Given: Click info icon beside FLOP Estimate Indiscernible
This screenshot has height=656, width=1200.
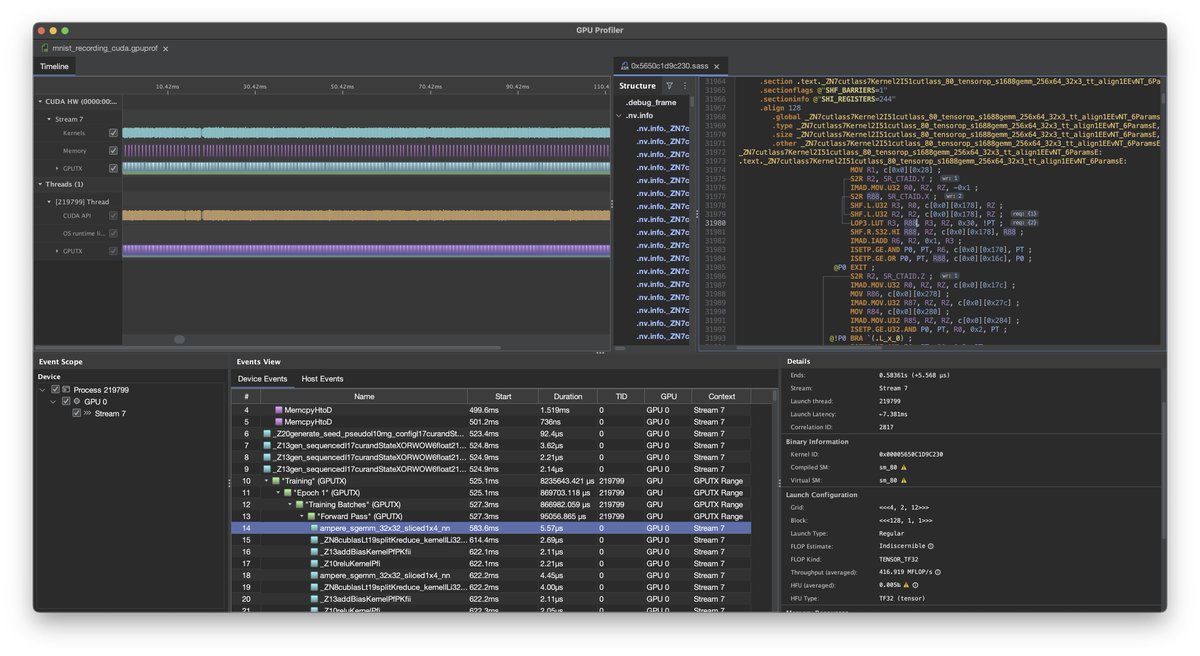Looking at the screenshot, I should 931,546.
